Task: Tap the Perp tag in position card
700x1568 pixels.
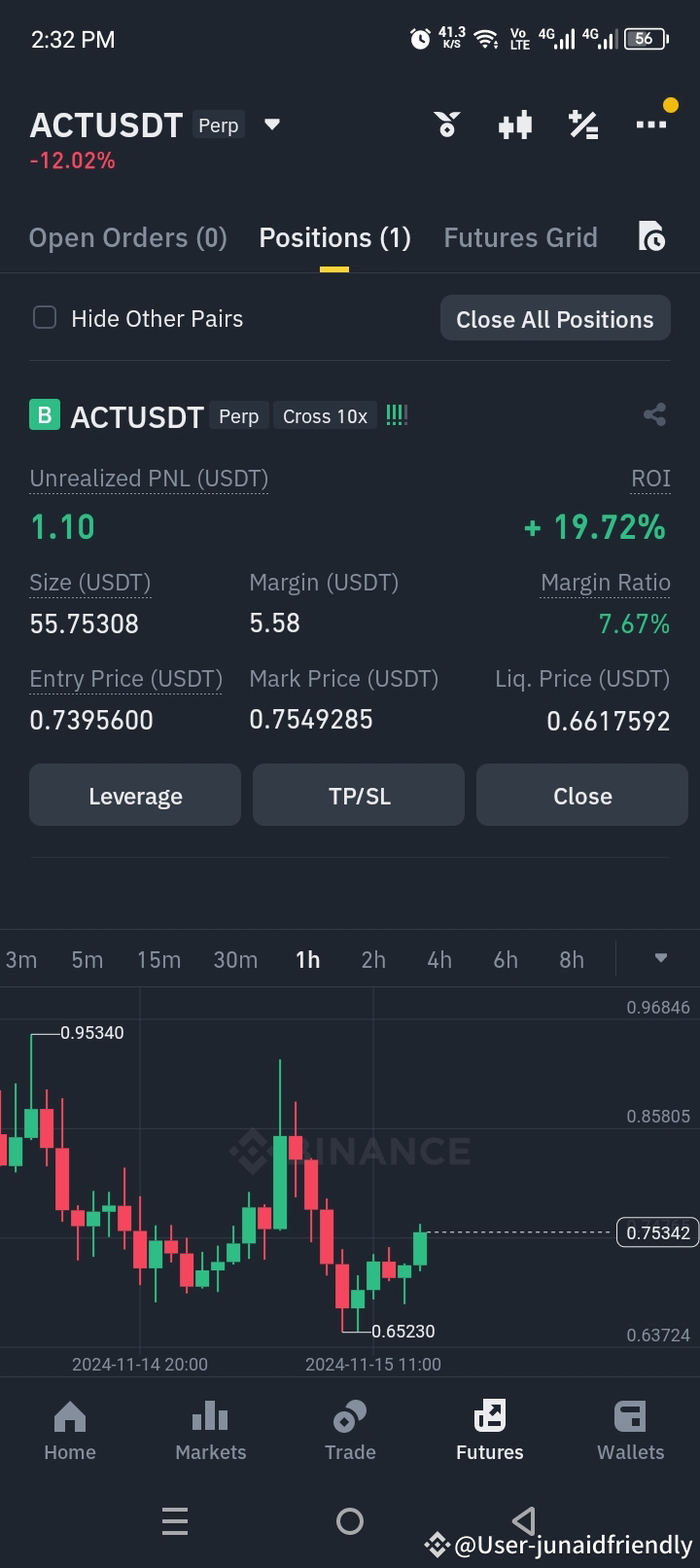Action: pyautogui.click(x=238, y=416)
